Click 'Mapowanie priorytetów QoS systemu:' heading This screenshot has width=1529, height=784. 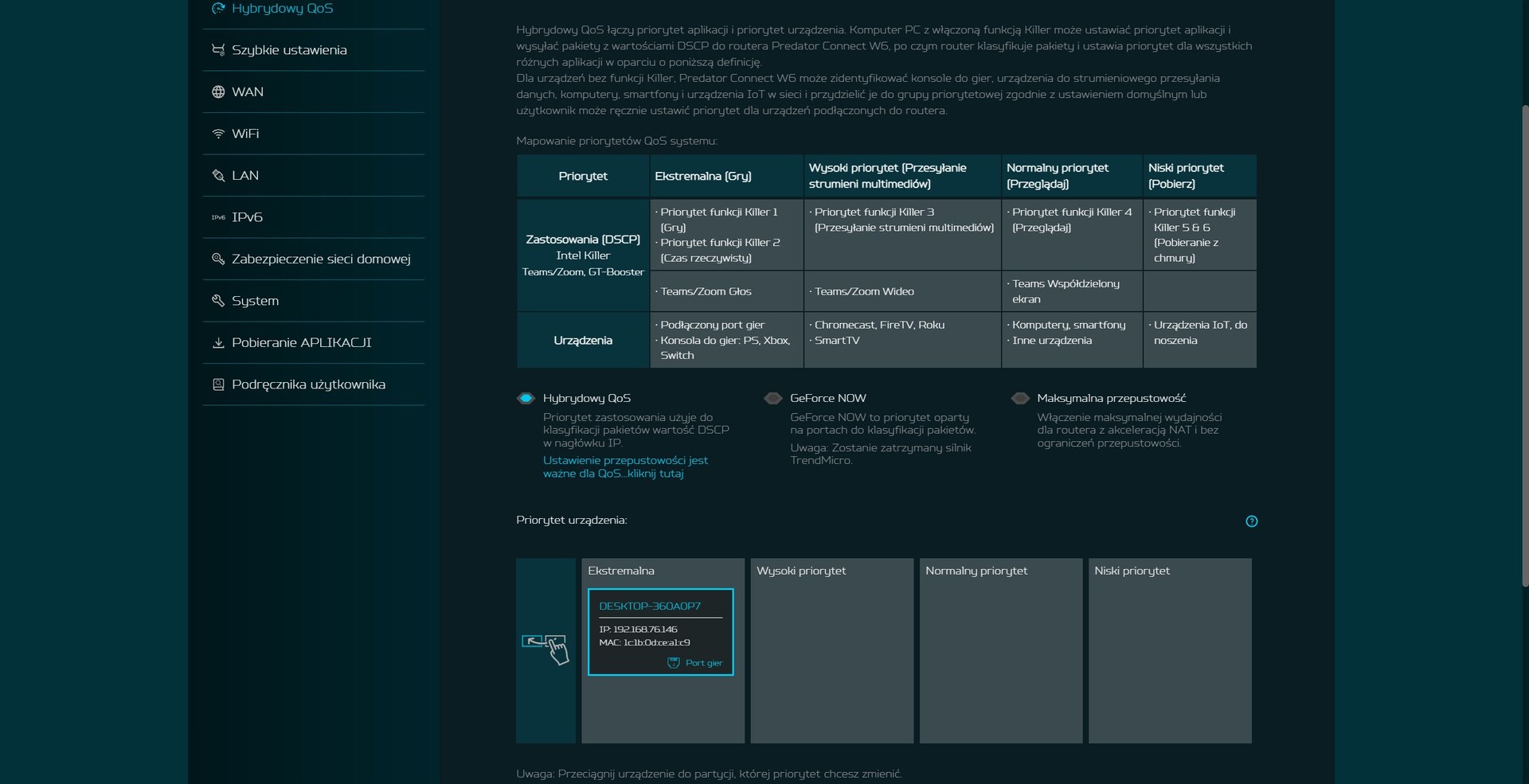(x=616, y=142)
